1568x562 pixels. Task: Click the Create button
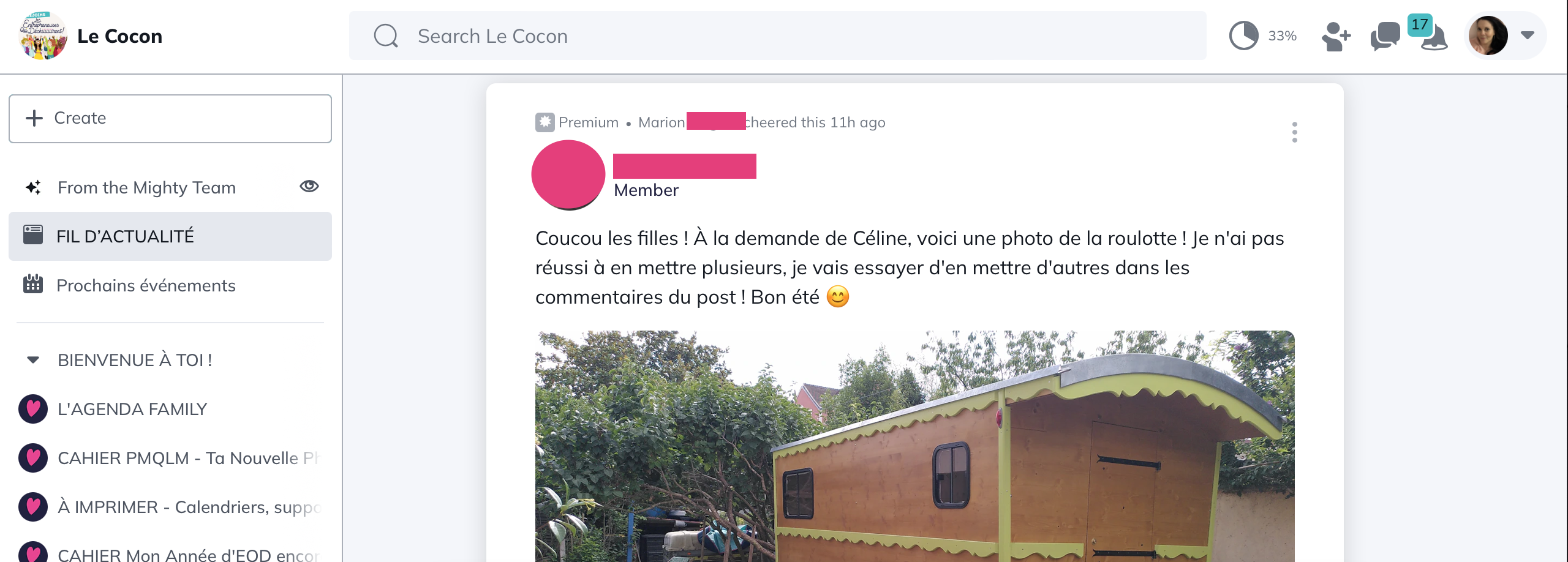(x=170, y=119)
